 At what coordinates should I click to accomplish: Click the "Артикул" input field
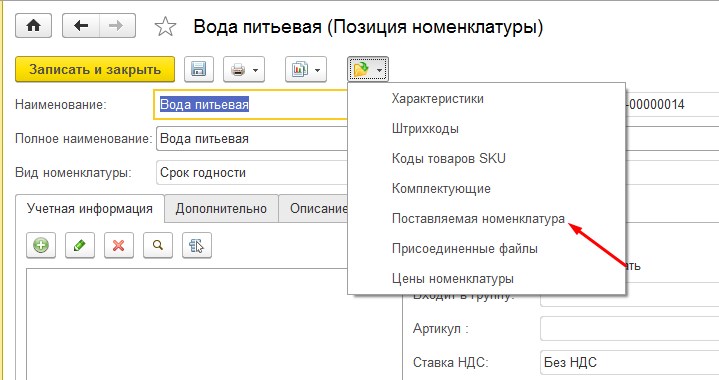[x=630, y=328]
